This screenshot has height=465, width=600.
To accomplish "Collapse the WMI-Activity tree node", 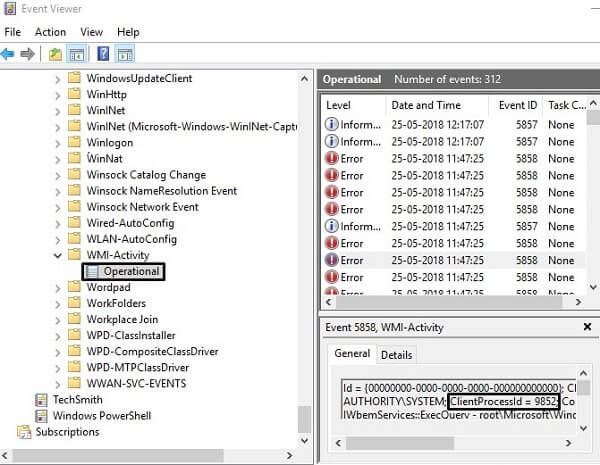I will coord(58,255).
